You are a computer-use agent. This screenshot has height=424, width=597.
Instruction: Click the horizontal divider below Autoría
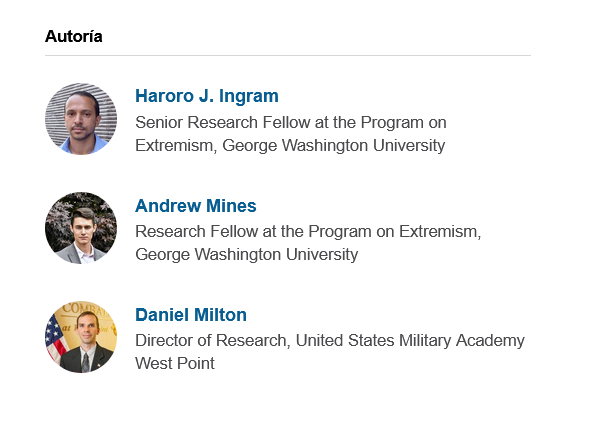[288, 56]
